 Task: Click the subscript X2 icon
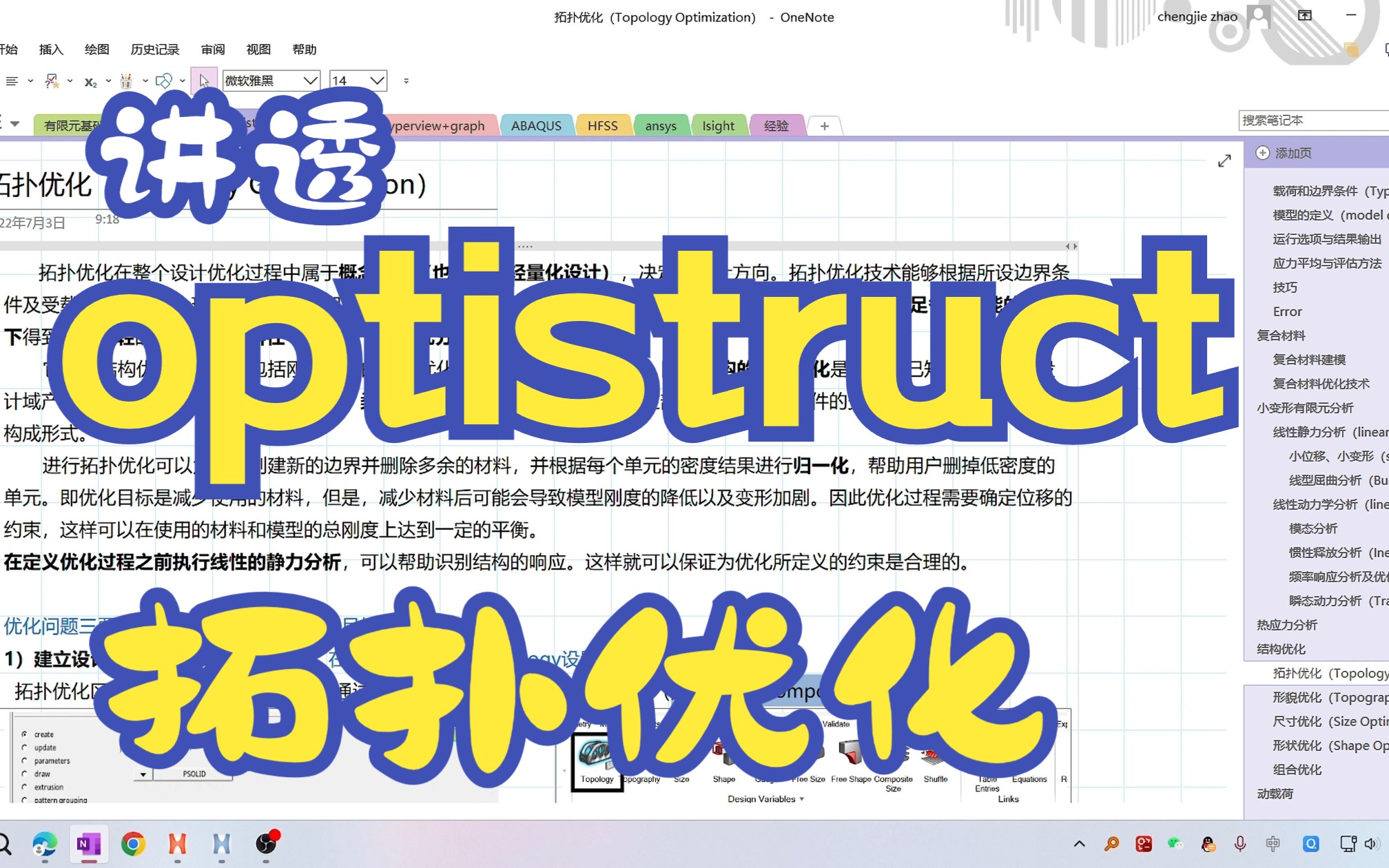[x=90, y=82]
